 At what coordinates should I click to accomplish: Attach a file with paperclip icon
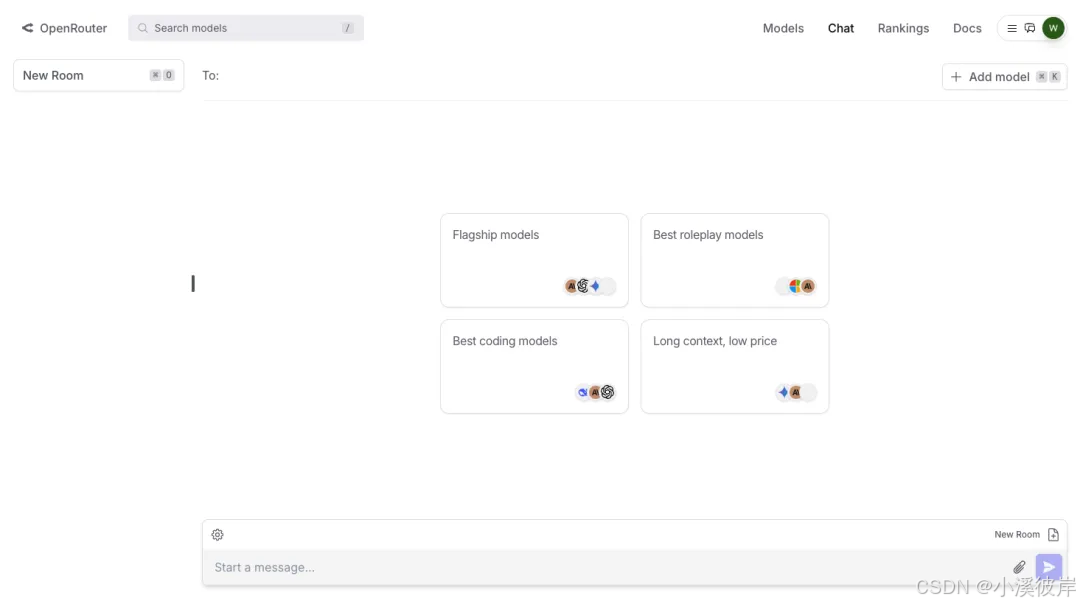(x=1019, y=567)
